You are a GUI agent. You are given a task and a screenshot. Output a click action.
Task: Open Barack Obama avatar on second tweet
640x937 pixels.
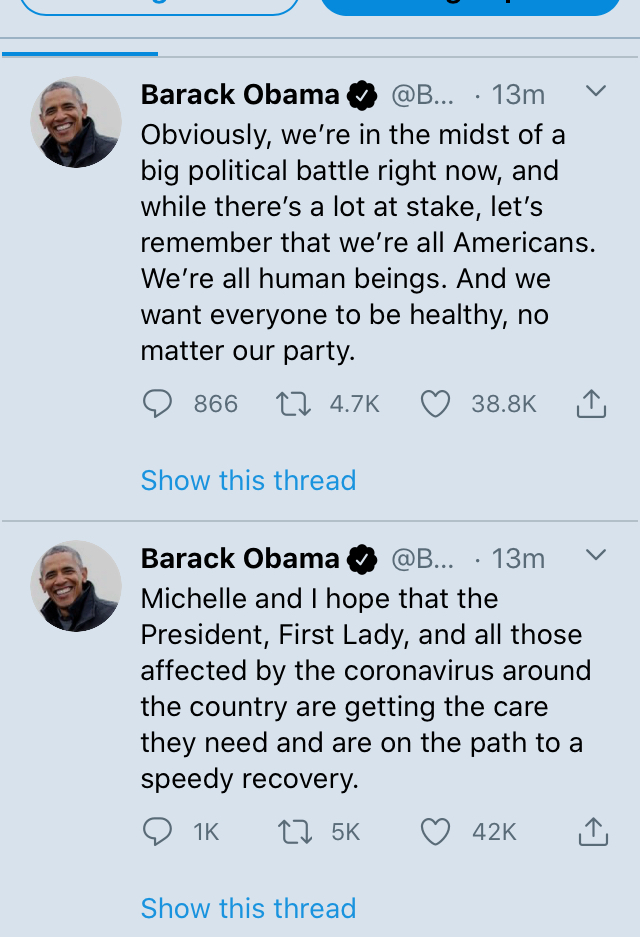coord(76,586)
